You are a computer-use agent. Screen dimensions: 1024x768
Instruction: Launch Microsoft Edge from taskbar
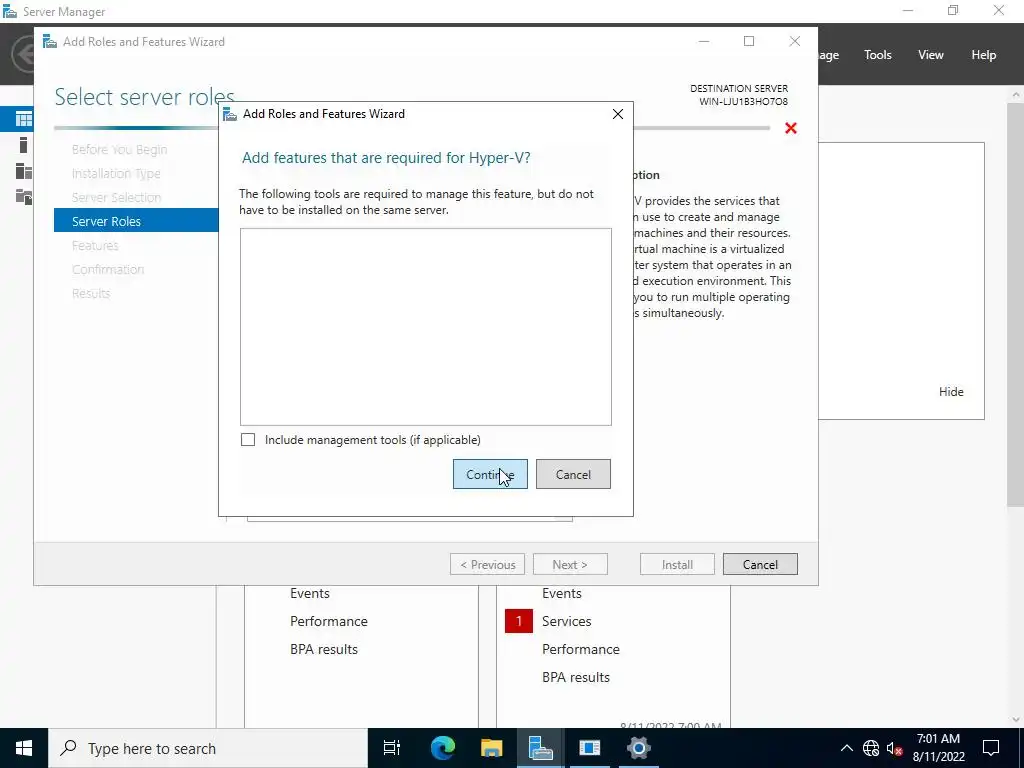(x=442, y=748)
